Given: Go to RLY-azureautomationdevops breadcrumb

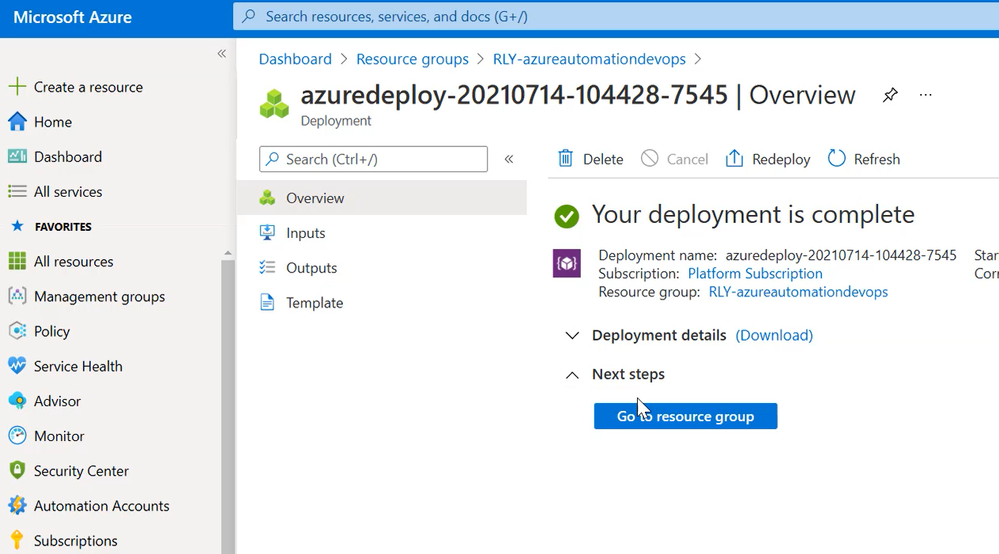Looking at the screenshot, I should (x=589, y=59).
